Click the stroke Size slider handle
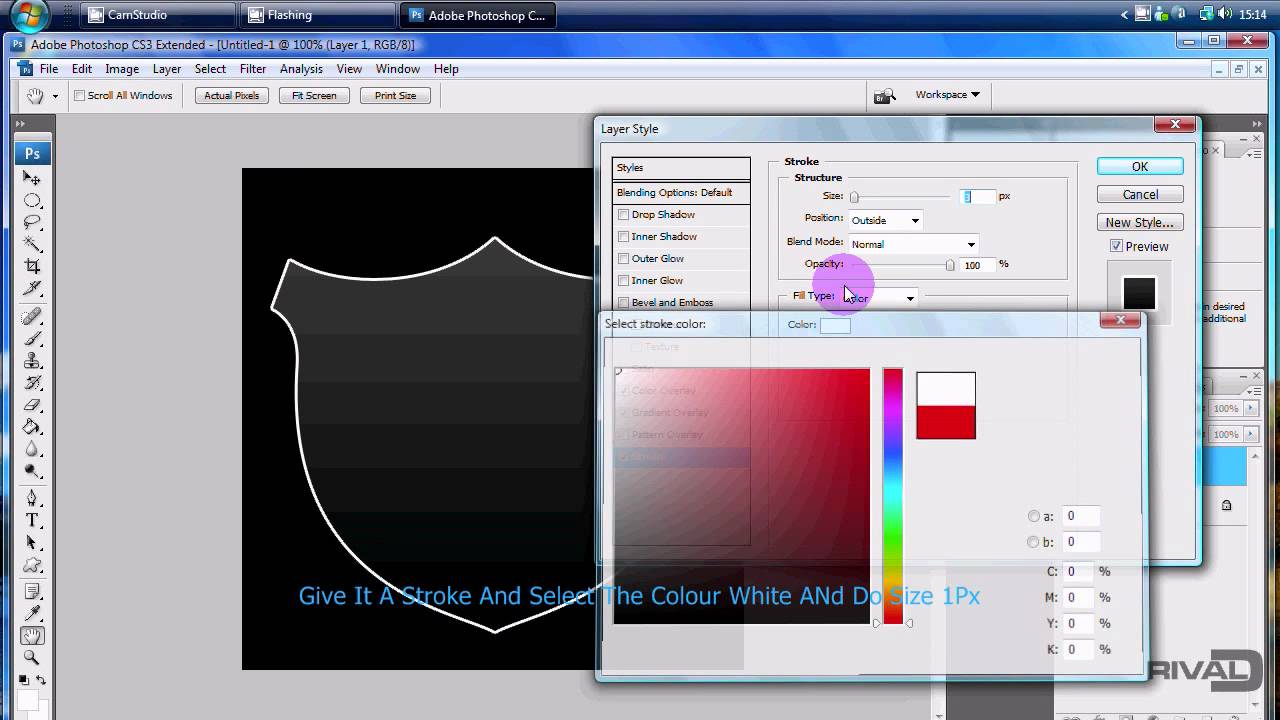 click(x=854, y=197)
